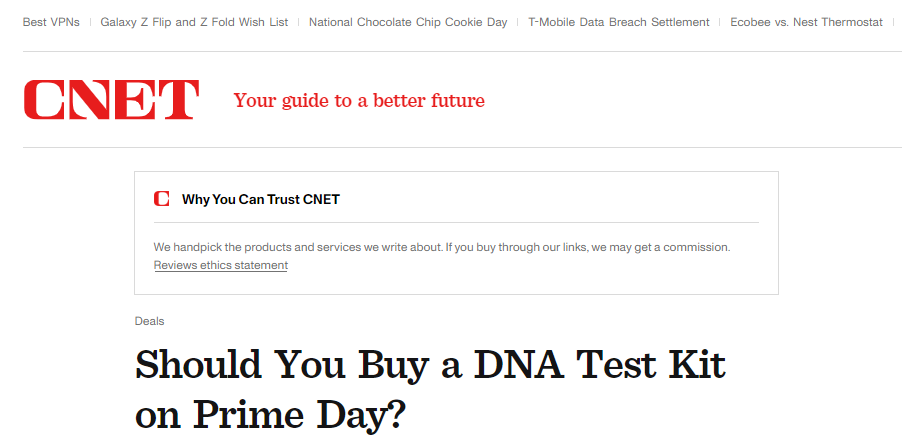The image size is (902, 447).
Task: Click the red CNET logo
Action: (x=111, y=100)
